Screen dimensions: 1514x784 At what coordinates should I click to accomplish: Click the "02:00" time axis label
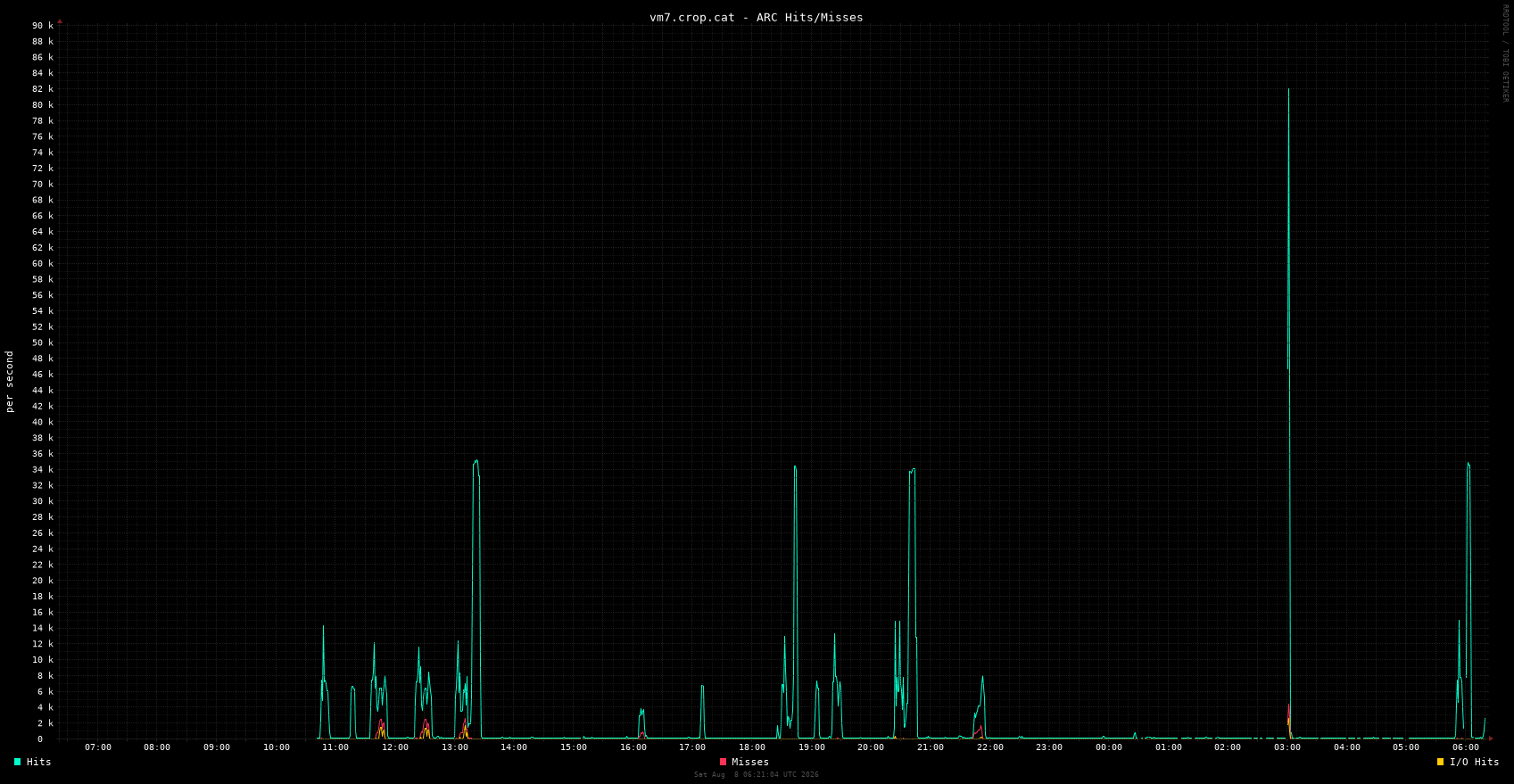tap(1228, 747)
